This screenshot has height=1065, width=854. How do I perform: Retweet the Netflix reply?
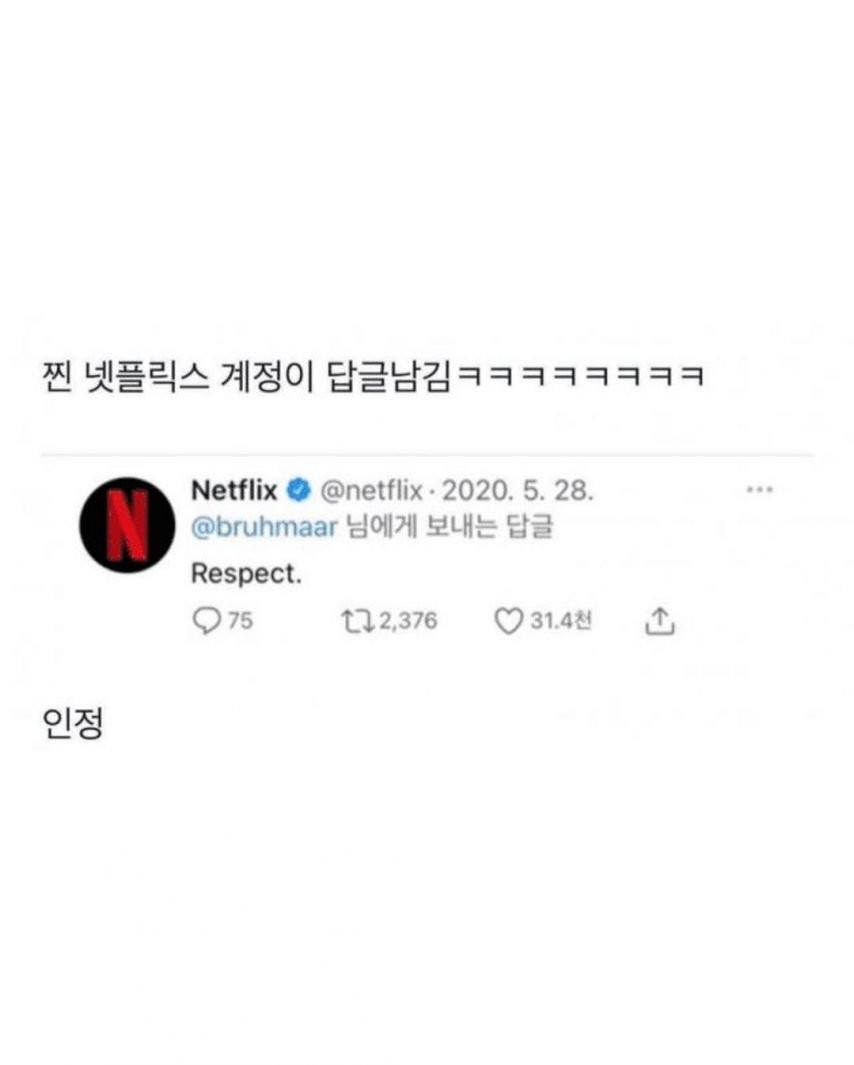[358, 621]
